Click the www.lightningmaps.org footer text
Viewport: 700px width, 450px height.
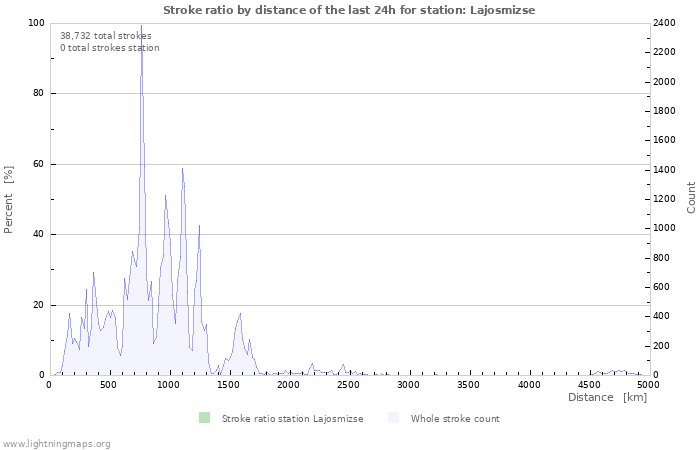tap(56, 444)
